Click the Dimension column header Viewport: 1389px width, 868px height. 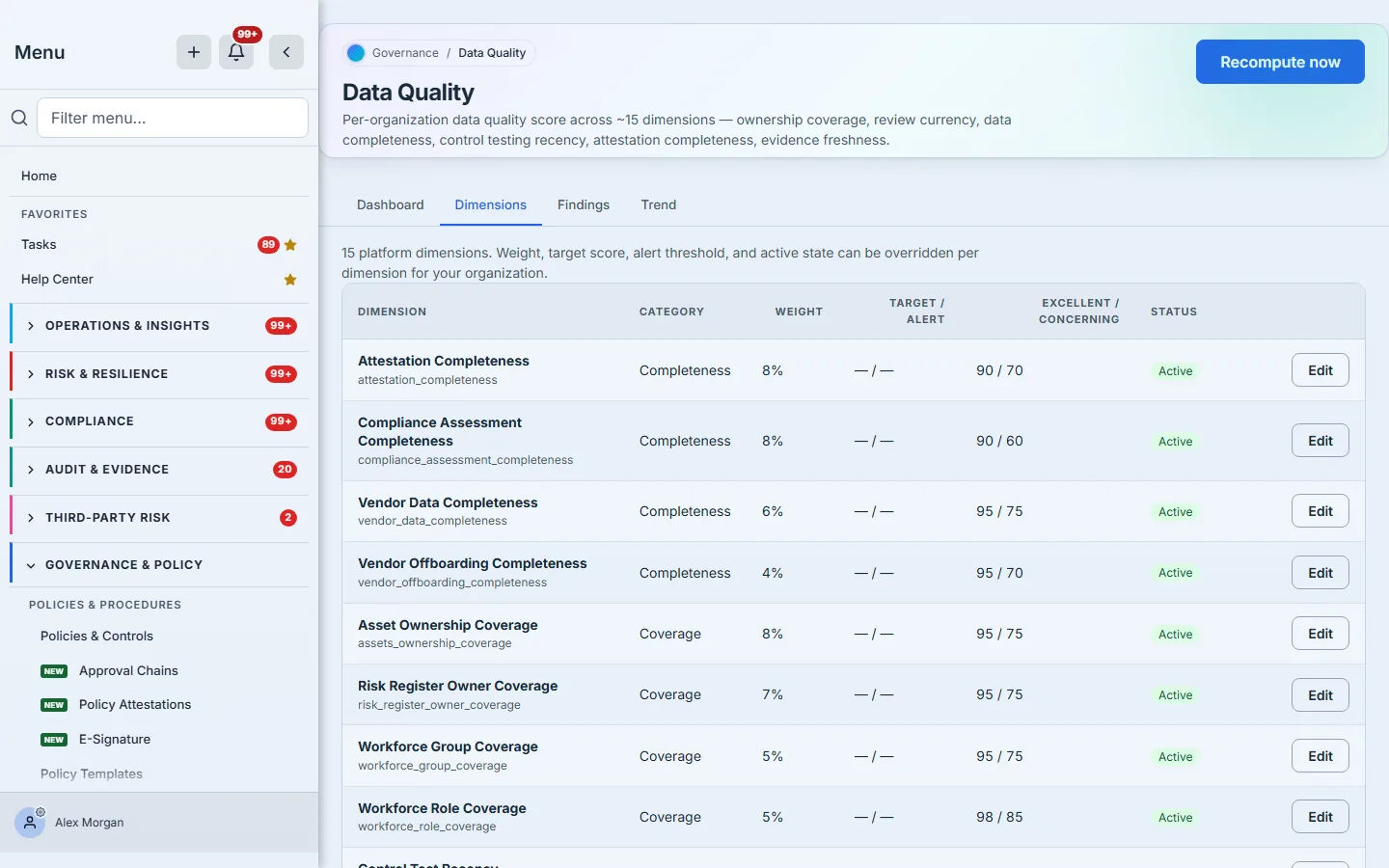392,312
